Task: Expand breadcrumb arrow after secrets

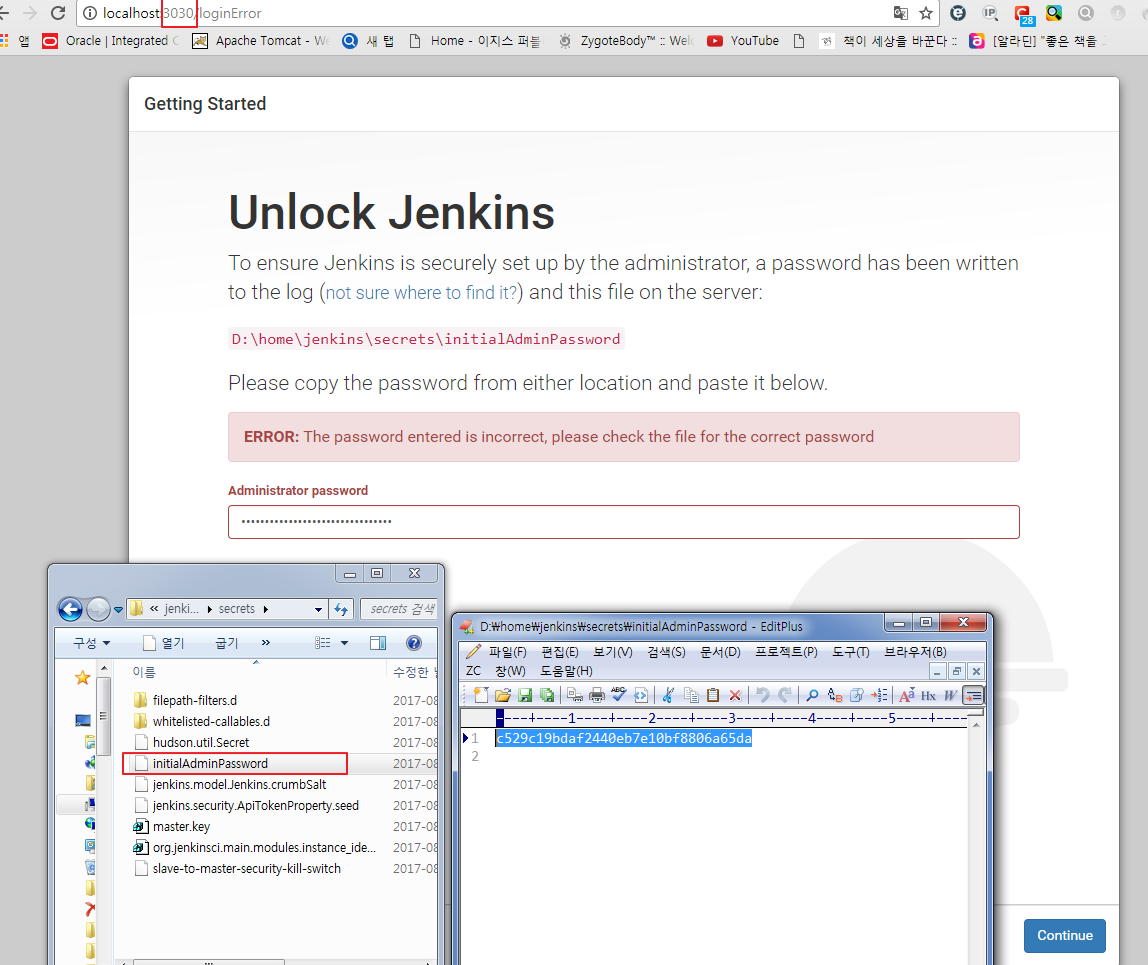Action: [x=266, y=609]
